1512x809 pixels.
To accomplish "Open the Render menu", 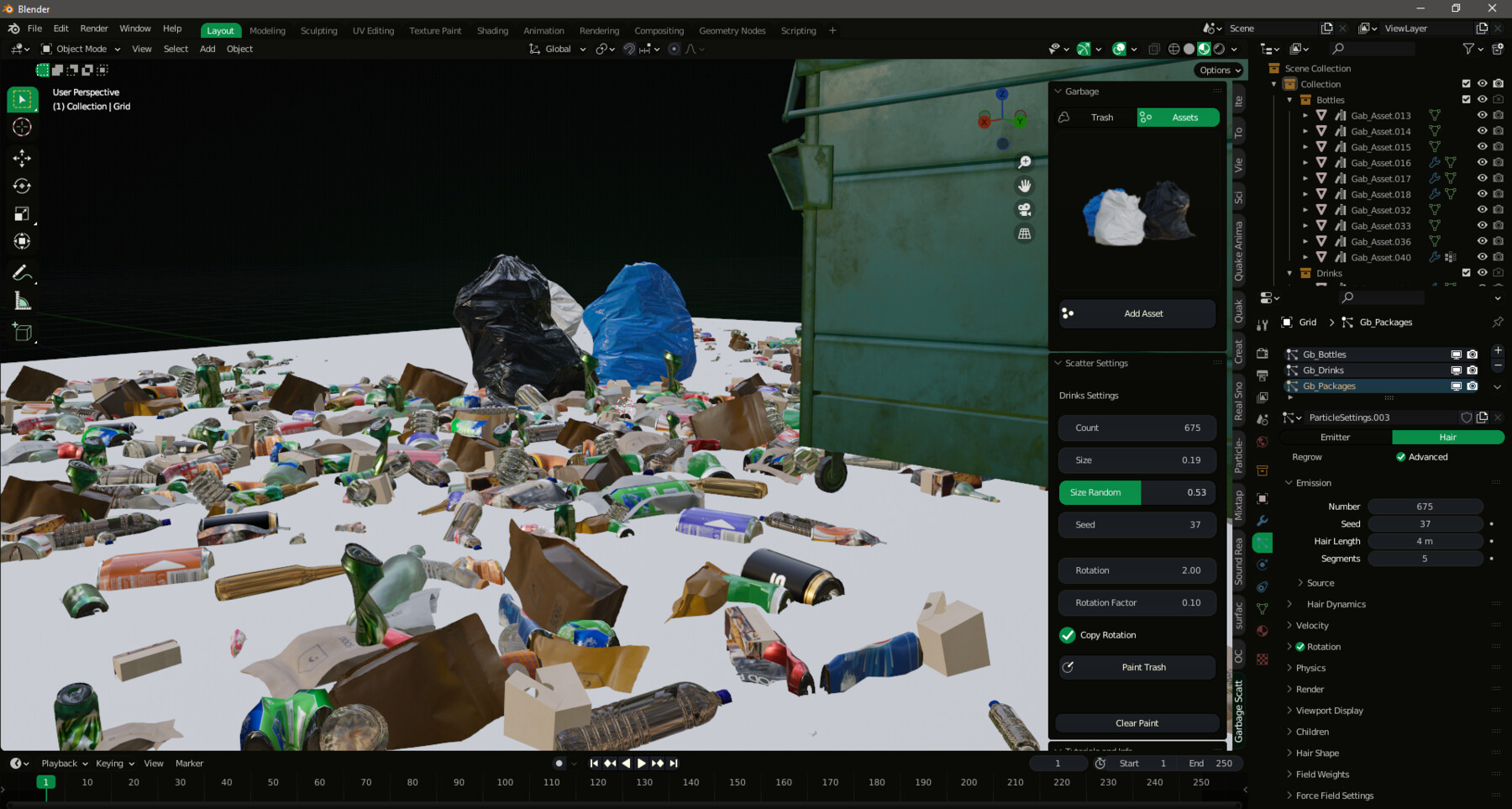I will (x=94, y=28).
